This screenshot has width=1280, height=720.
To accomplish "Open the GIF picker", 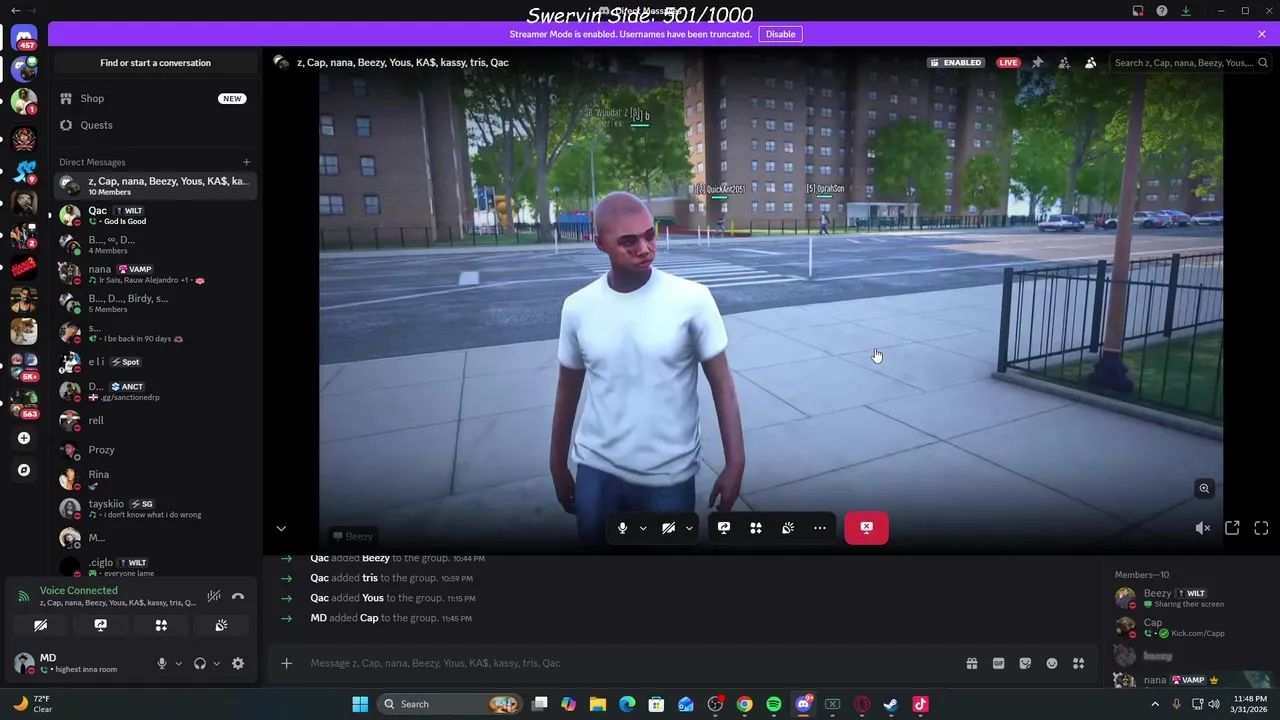I will 998,663.
